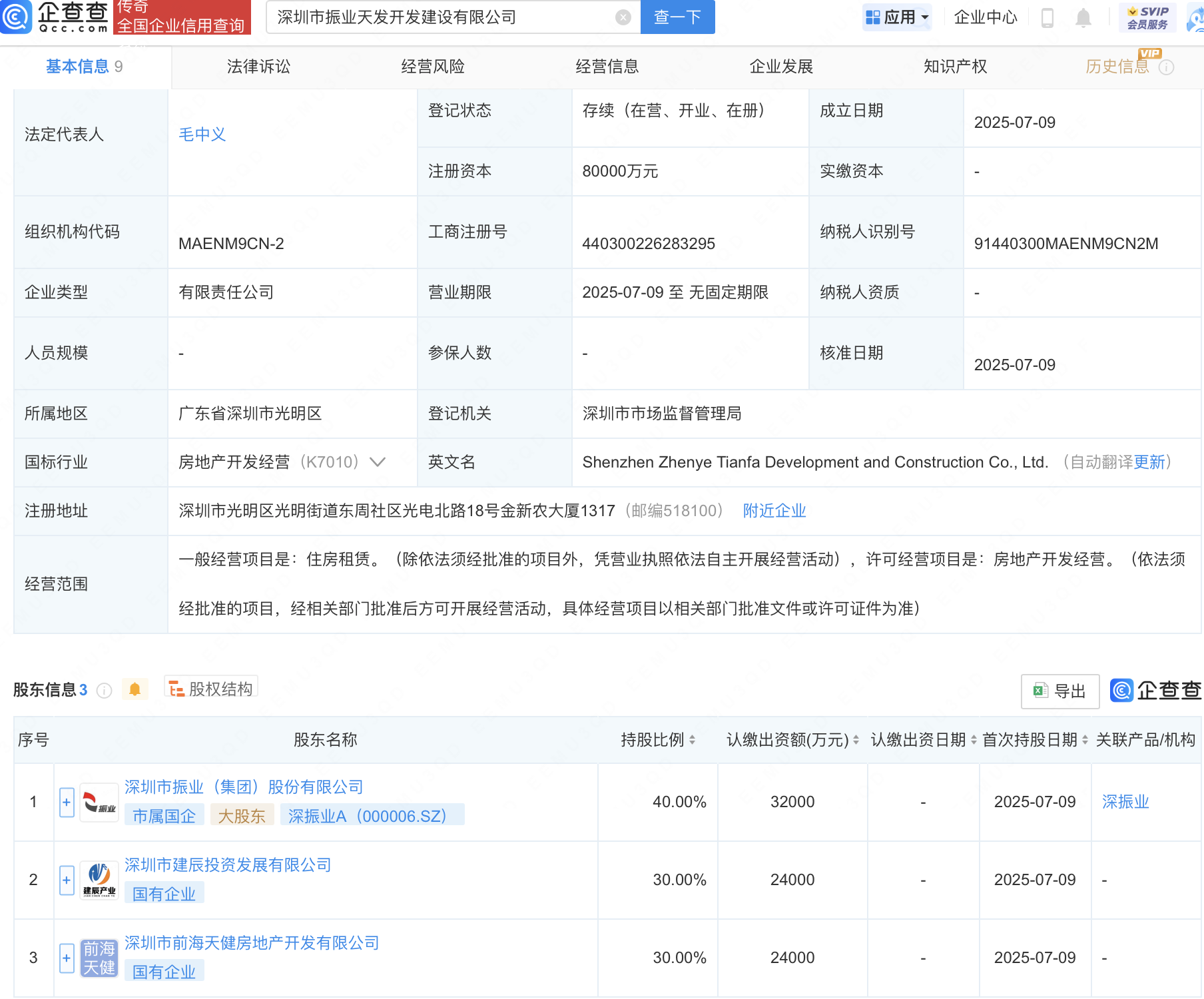Click the shareholder alert bell icon
Image resolution: width=1204 pixels, height=999 pixels.
pyautogui.click(x=135, y=689)
